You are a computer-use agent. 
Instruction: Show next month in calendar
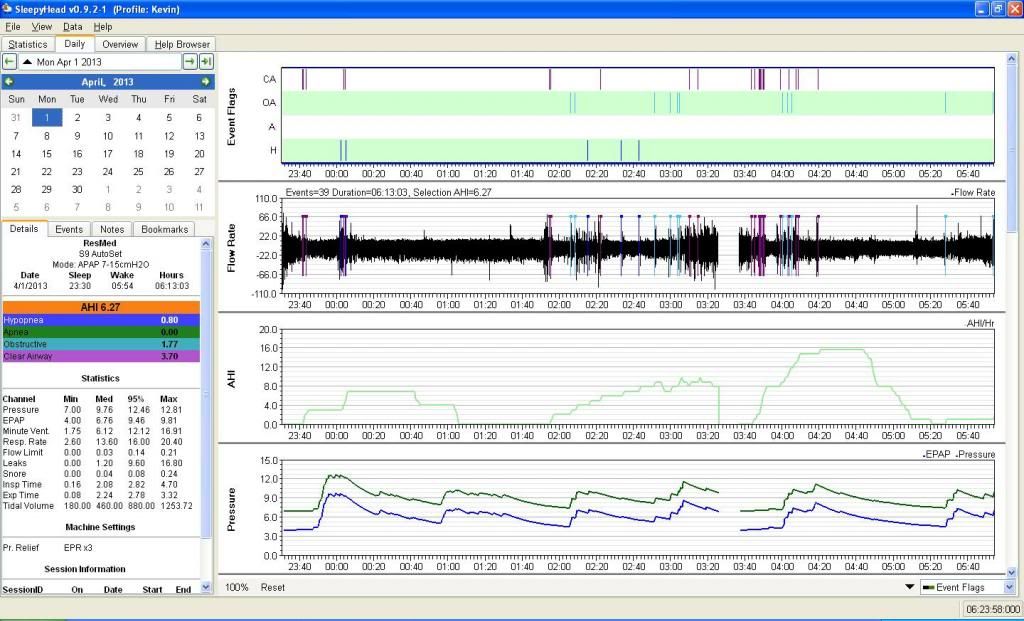(206, 82)
